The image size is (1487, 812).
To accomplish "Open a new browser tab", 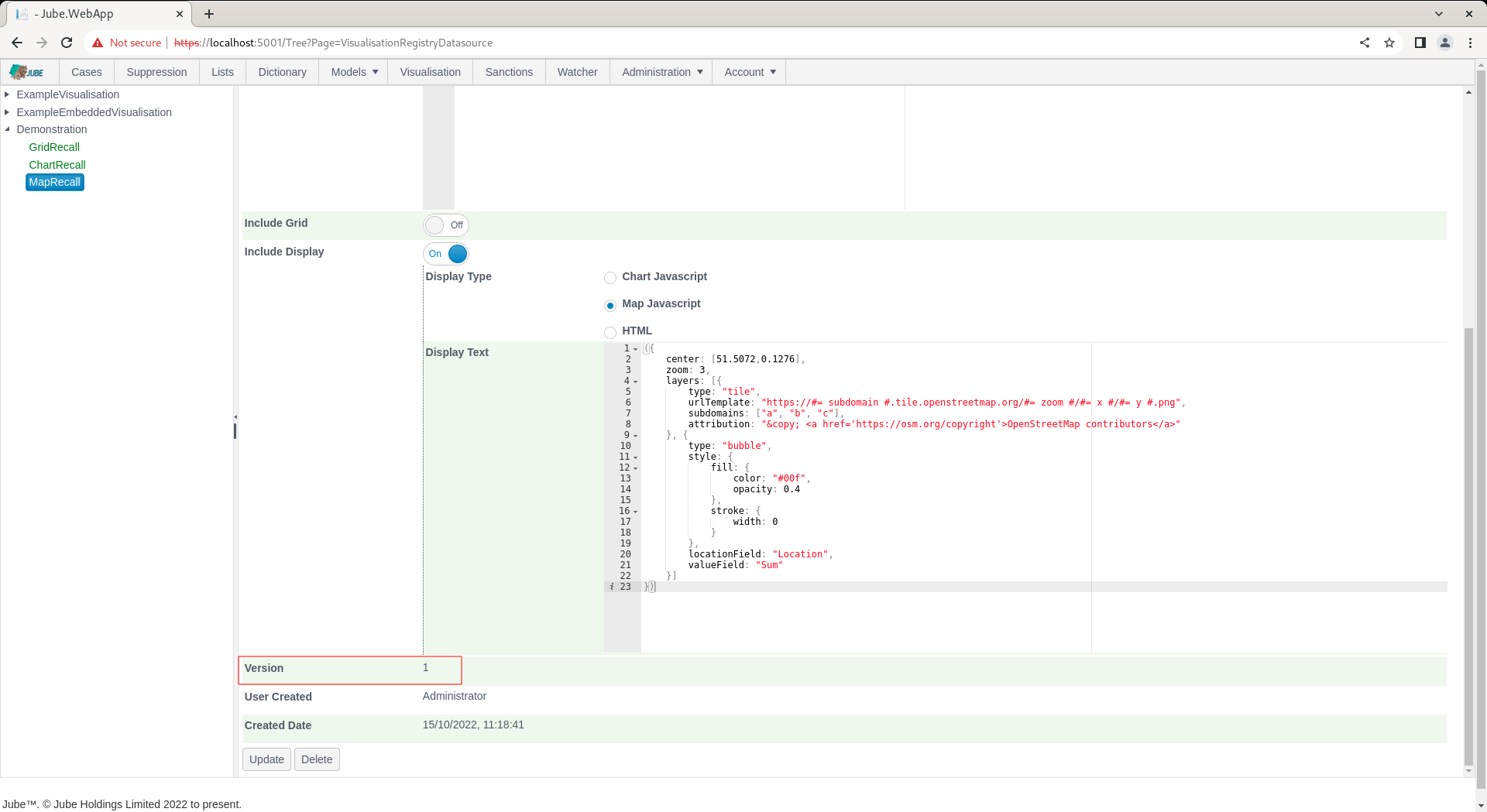I will click(x=209, y=14).
